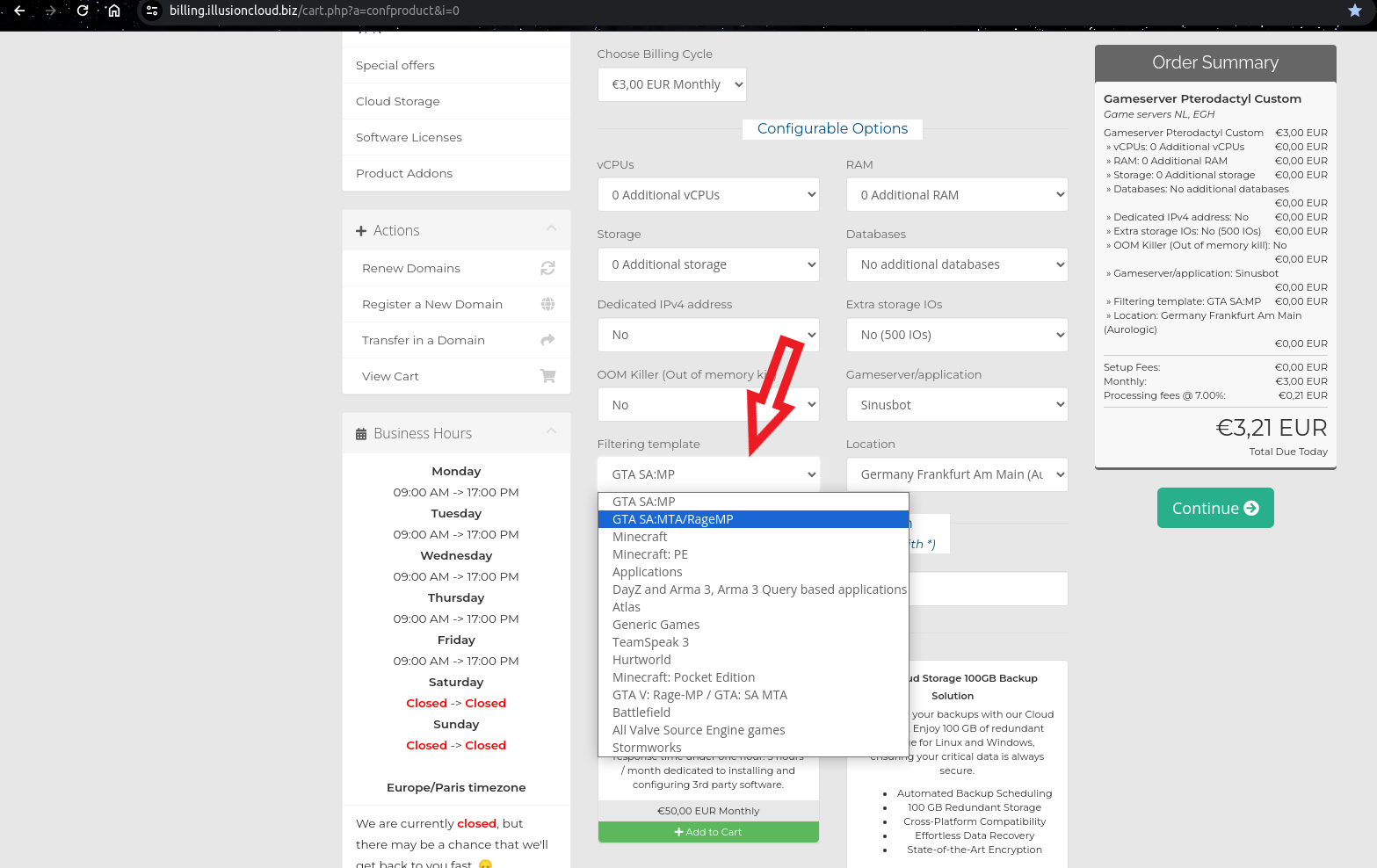
Task: Select Stormworks option in list
Action: coord(753,747)
